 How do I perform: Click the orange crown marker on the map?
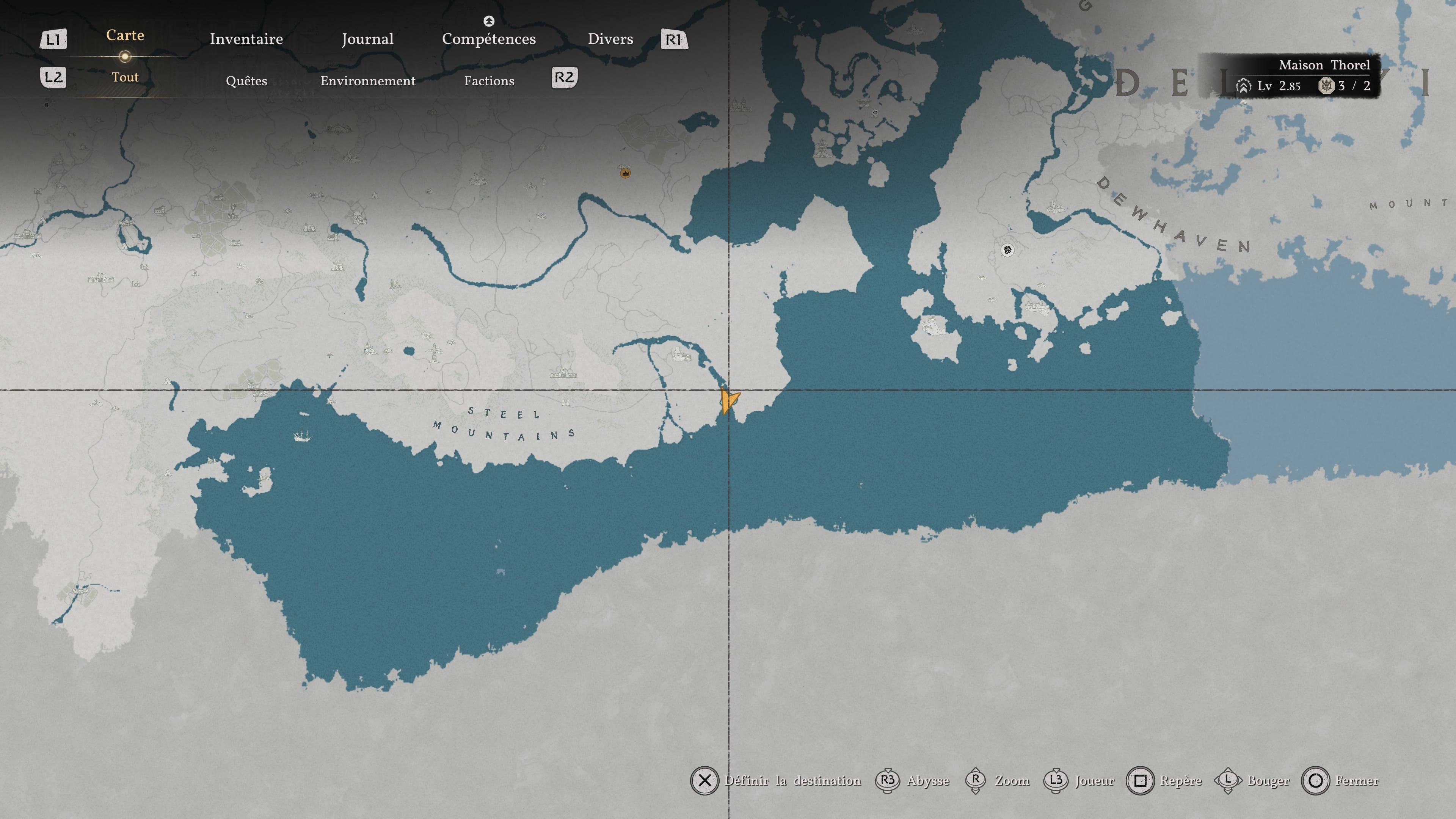click(x=625, y=173)
